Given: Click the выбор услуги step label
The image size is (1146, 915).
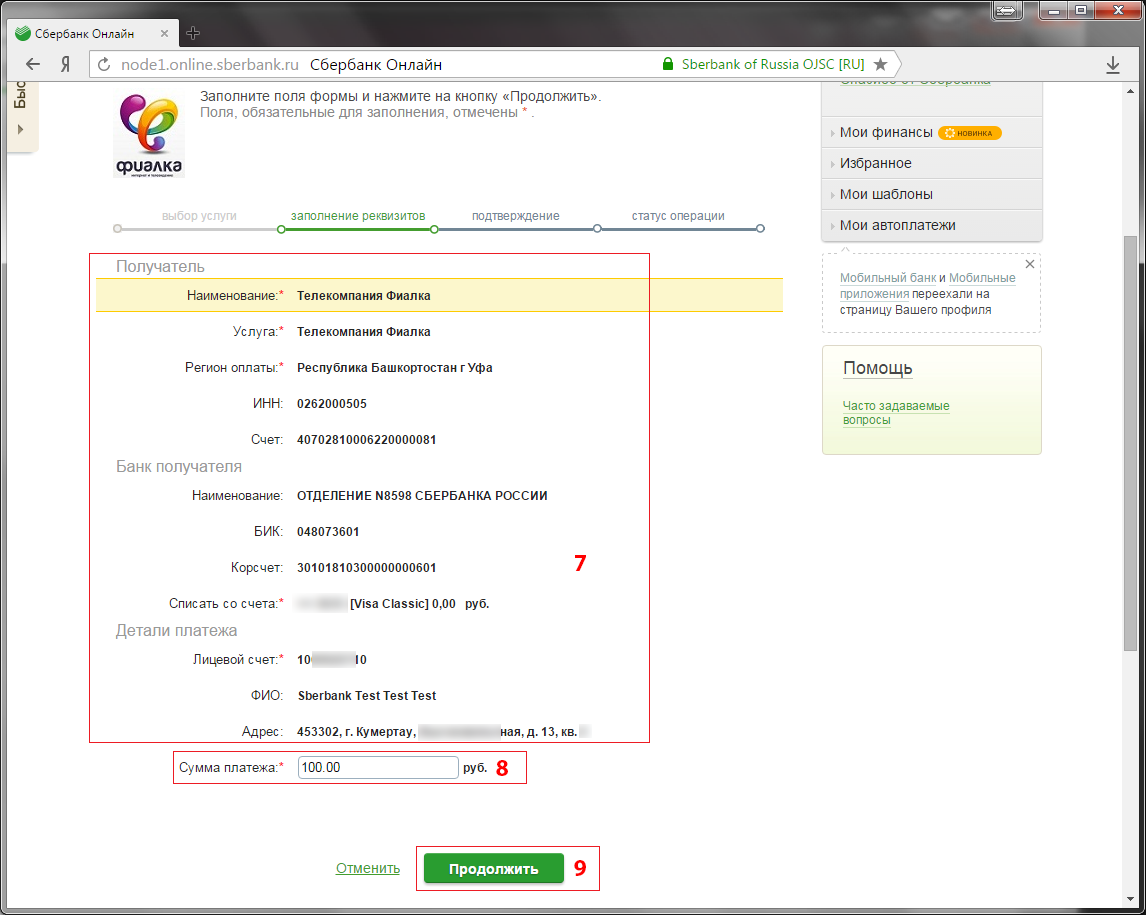Looking at the screenshot, I should pos(200,216).
